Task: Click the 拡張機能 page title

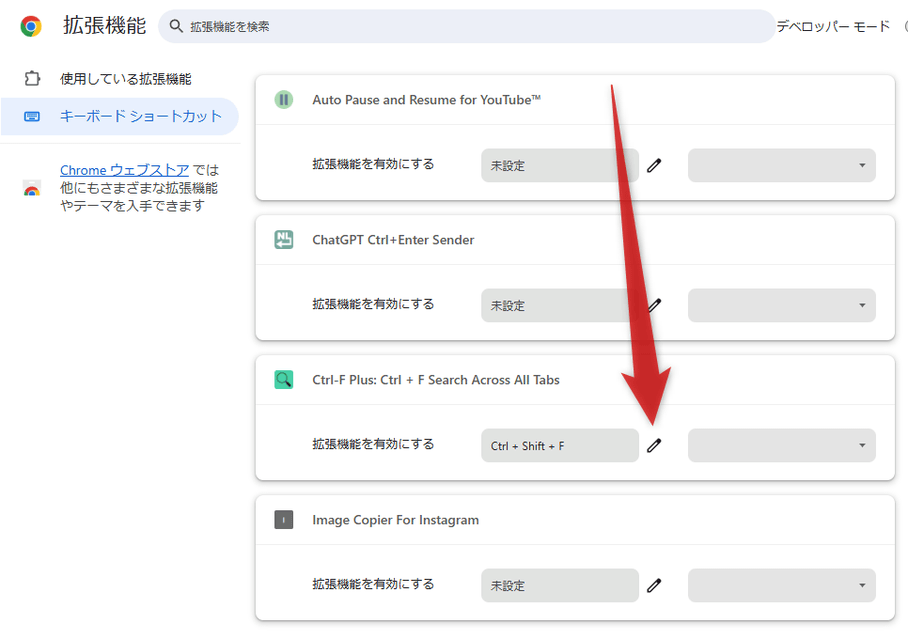Action: click(x=105, y=26)
